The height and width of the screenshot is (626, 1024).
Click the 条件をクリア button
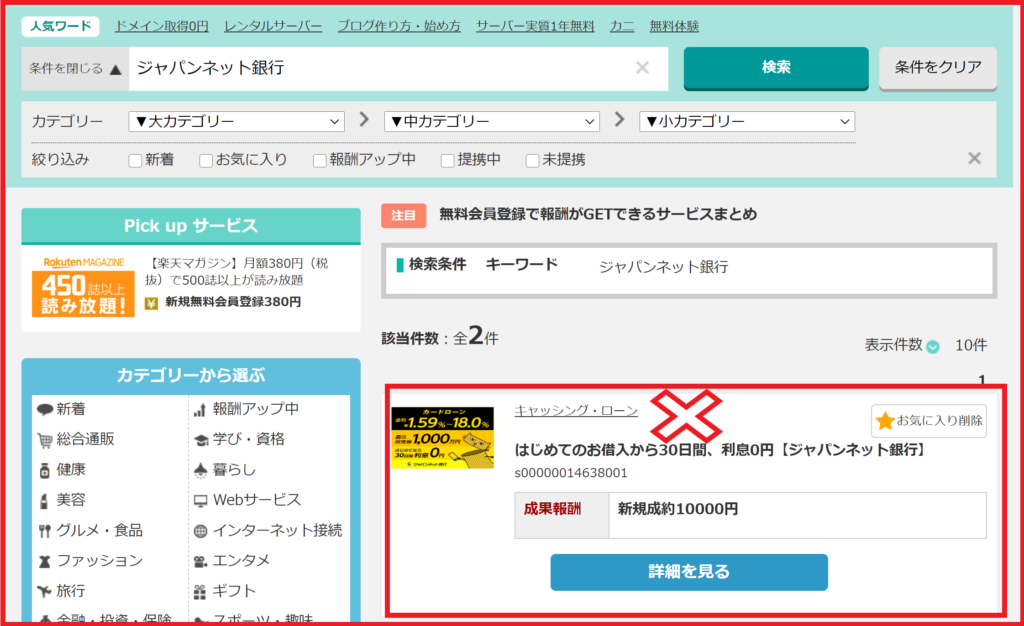(x=938, y=67)
